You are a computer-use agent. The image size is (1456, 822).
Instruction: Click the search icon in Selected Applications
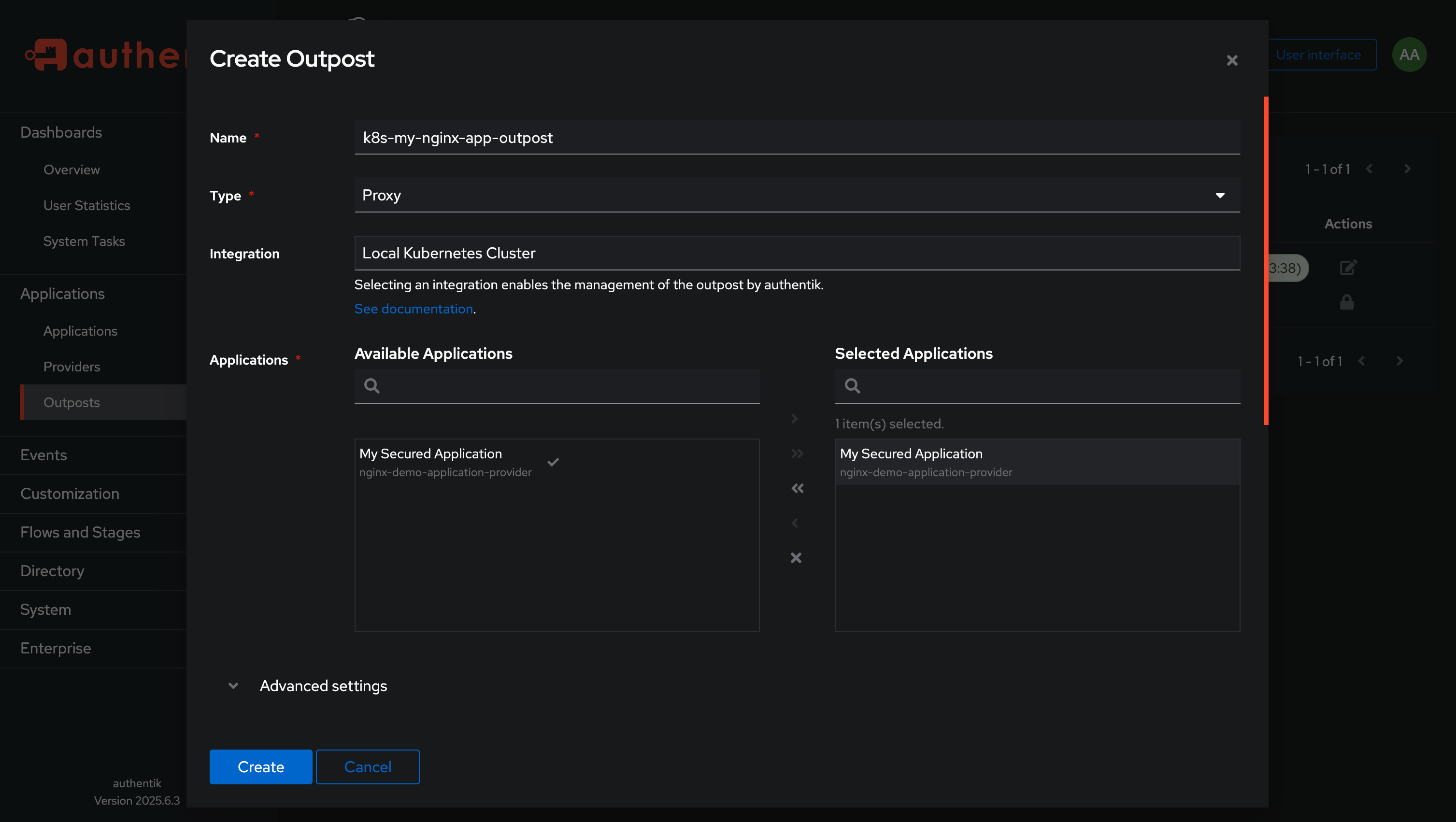point(852,386)
